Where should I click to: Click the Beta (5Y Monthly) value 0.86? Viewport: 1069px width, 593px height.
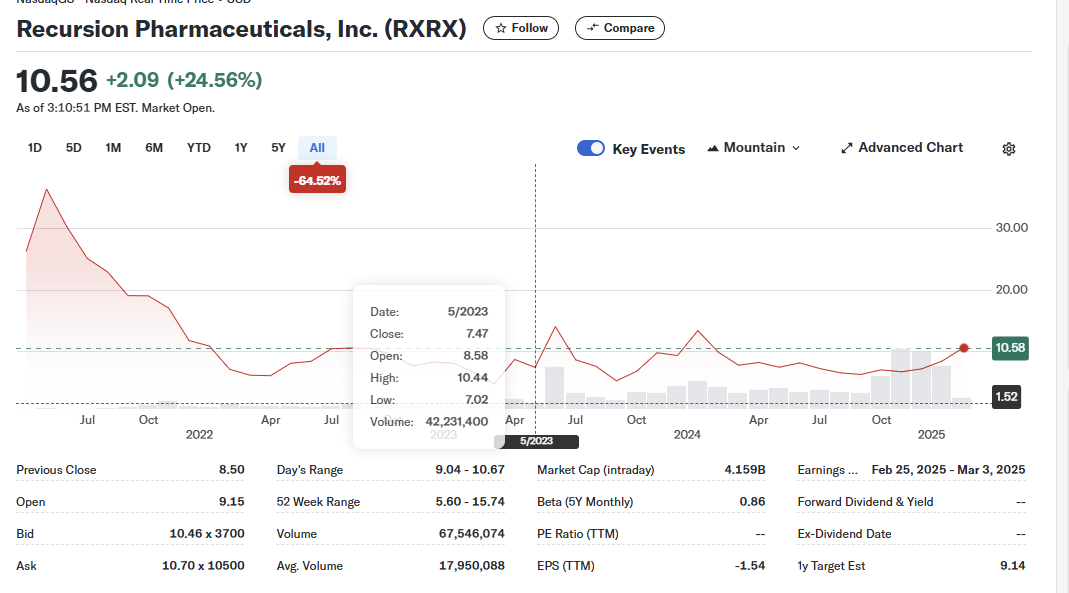(x=753, y=502)
